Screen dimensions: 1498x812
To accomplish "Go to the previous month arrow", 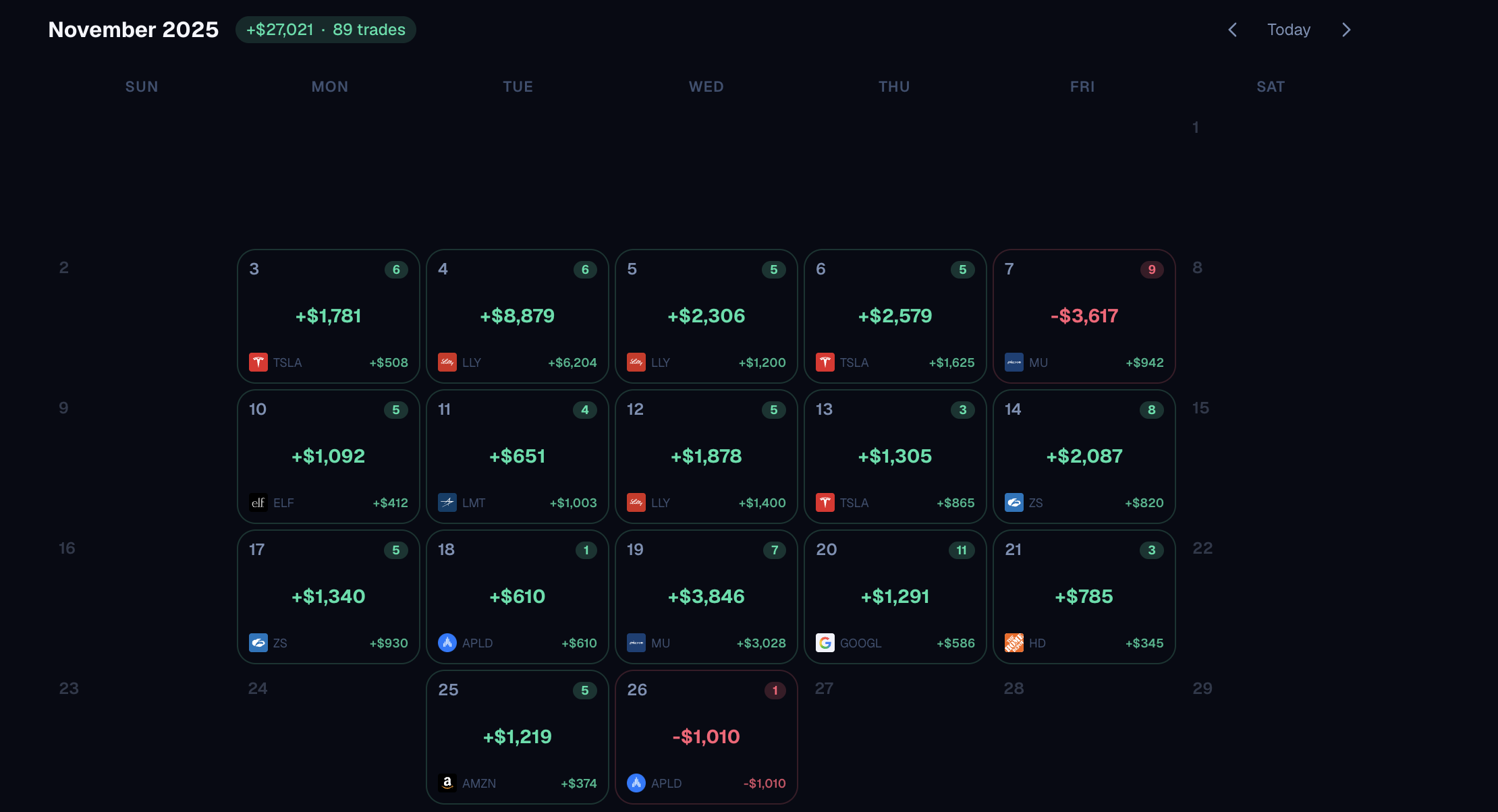I will click(1232, 30).
